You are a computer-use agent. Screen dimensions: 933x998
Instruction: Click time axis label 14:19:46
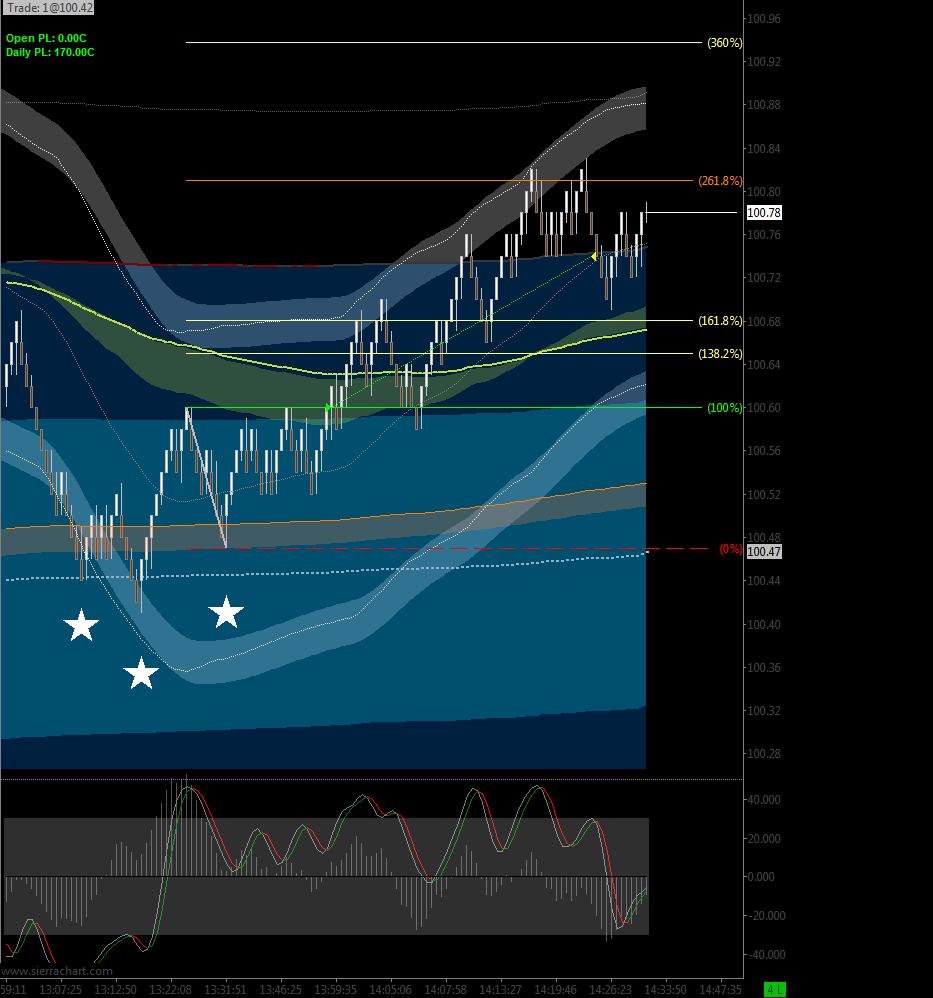click(x=556, y=990)
